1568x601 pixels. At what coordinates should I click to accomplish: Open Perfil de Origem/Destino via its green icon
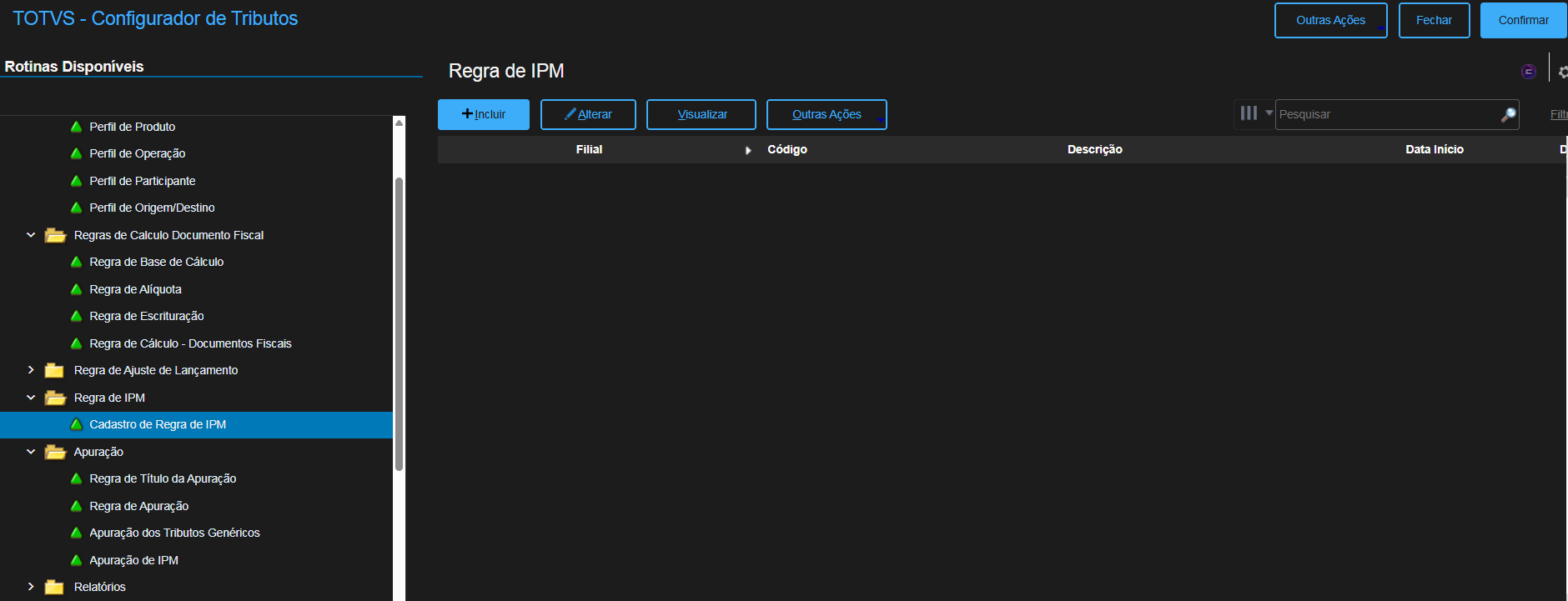click(76, 208)
